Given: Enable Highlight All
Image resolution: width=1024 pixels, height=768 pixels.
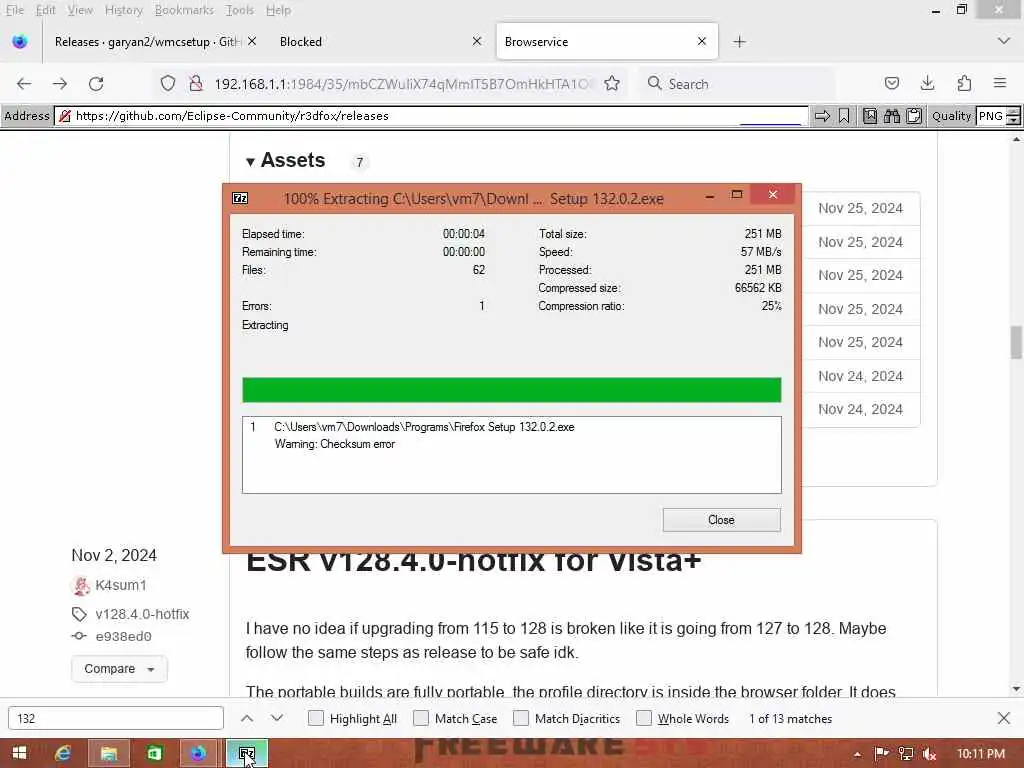Looking at the screenshot, I should pos(315,718).
